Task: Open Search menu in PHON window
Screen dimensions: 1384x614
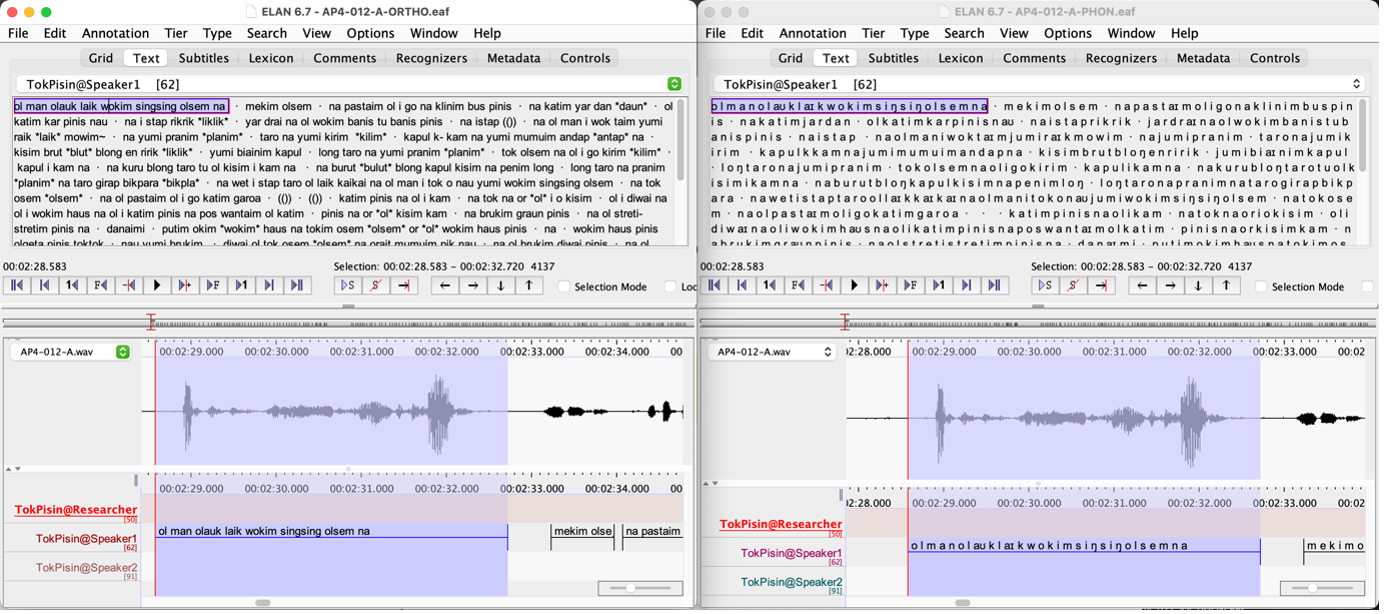Action: tap(964, 33)
